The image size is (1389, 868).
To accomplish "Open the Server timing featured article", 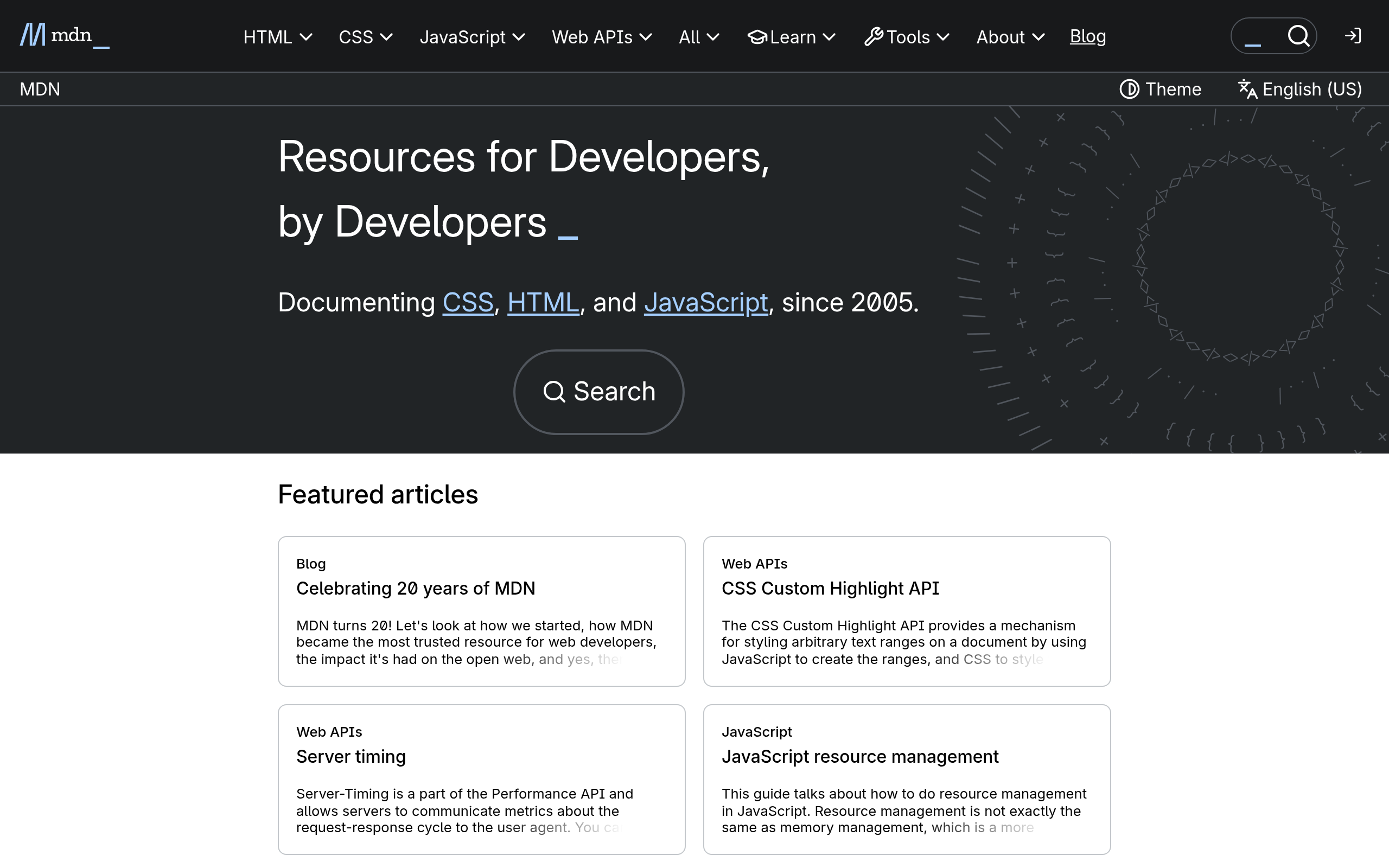I will tap(351, 757).
